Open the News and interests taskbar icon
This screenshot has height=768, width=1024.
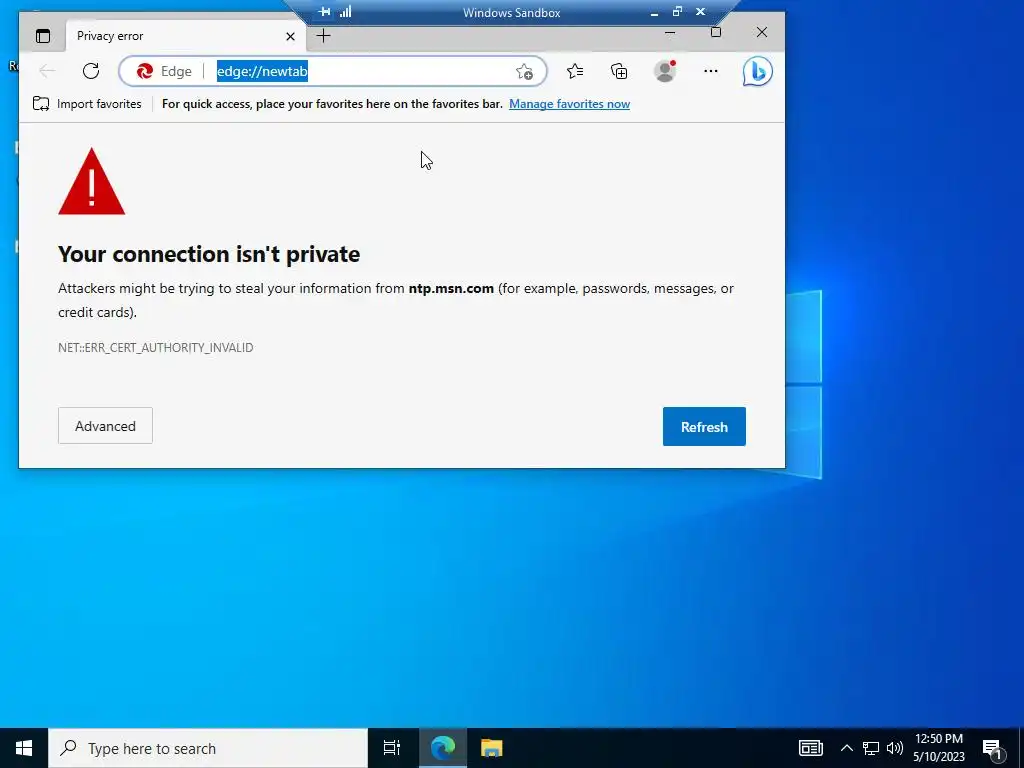(x=810, y=748)
